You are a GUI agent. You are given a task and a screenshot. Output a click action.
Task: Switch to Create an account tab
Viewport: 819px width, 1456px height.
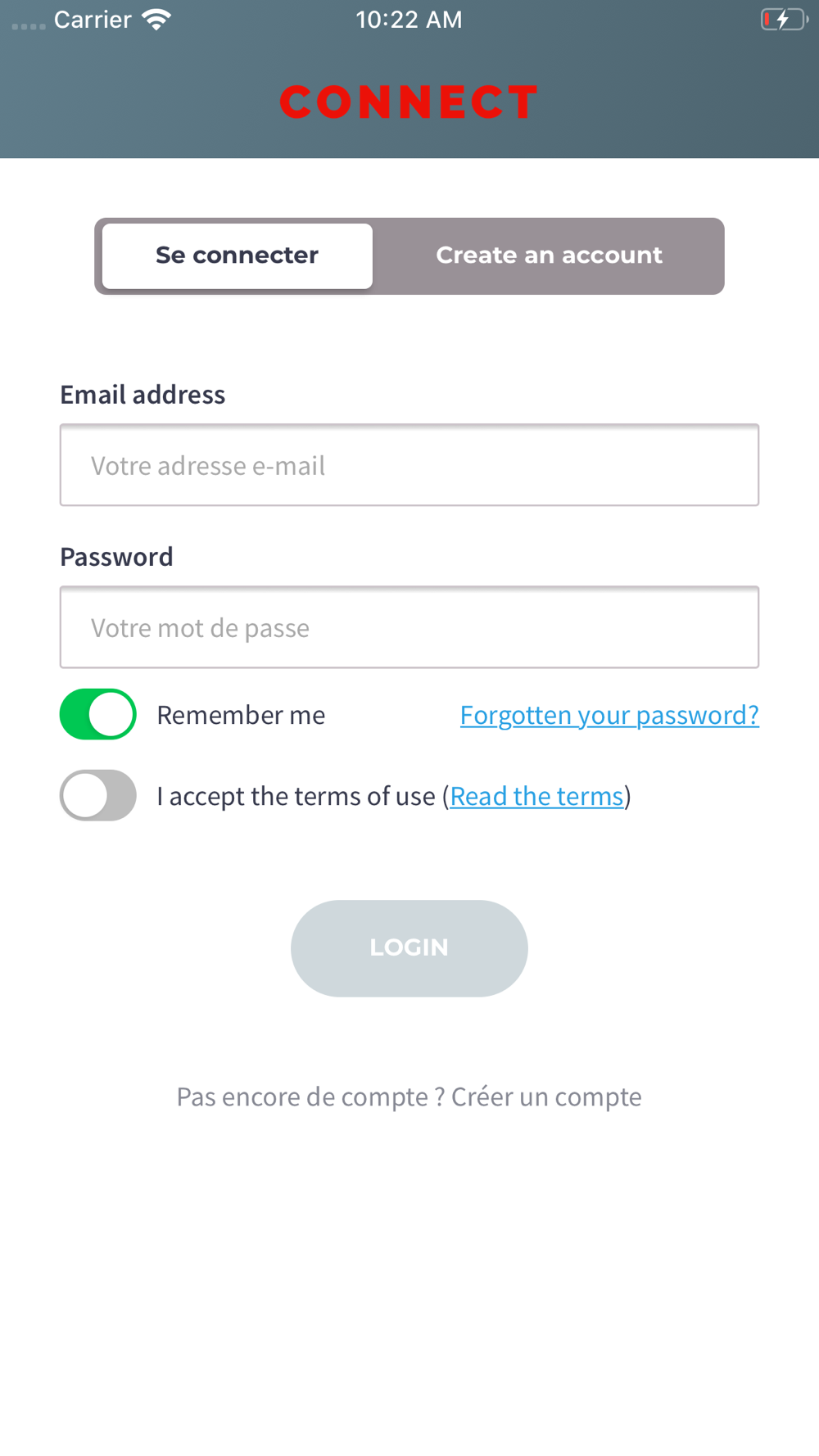tap(549, 255)
